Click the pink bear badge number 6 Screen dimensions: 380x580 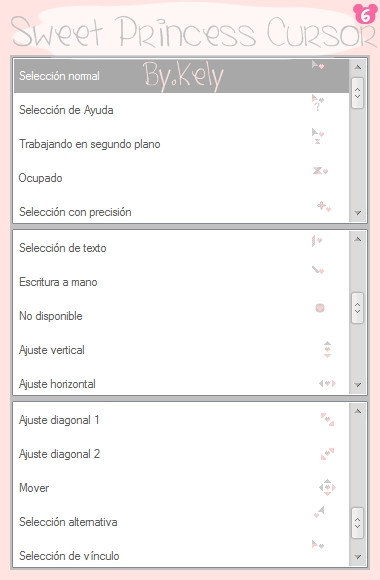[x=365, y=14]
